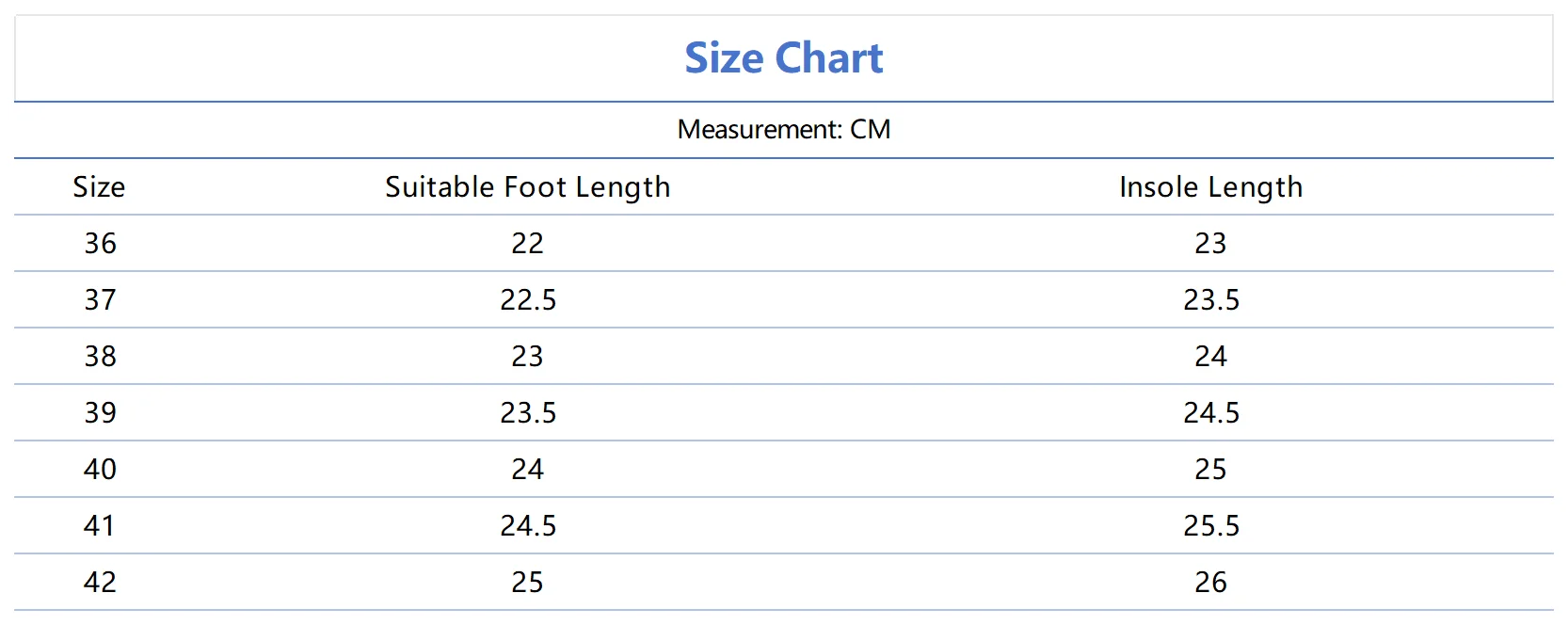Select size 36 in the table

tap(100, 244)
